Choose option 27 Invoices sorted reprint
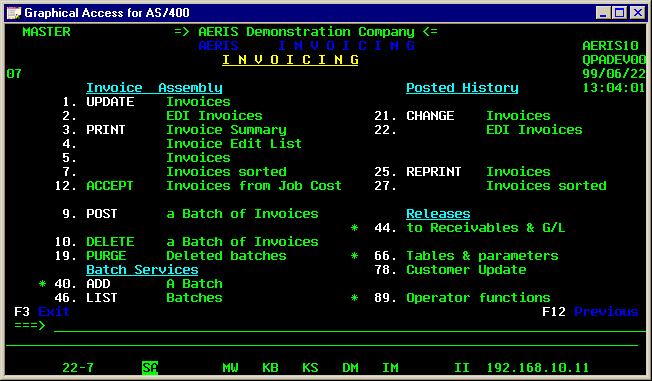 pyautogui.click(x=490, y=186)
